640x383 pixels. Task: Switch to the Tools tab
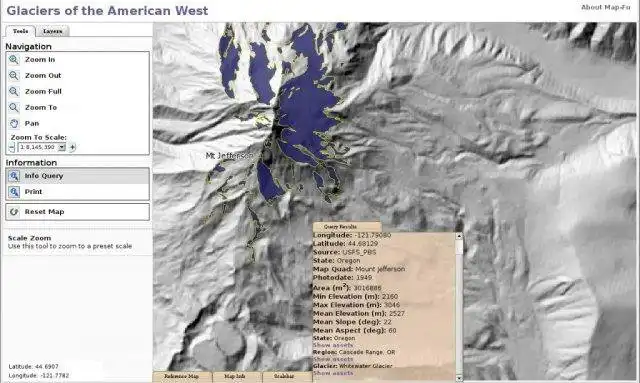20,31
